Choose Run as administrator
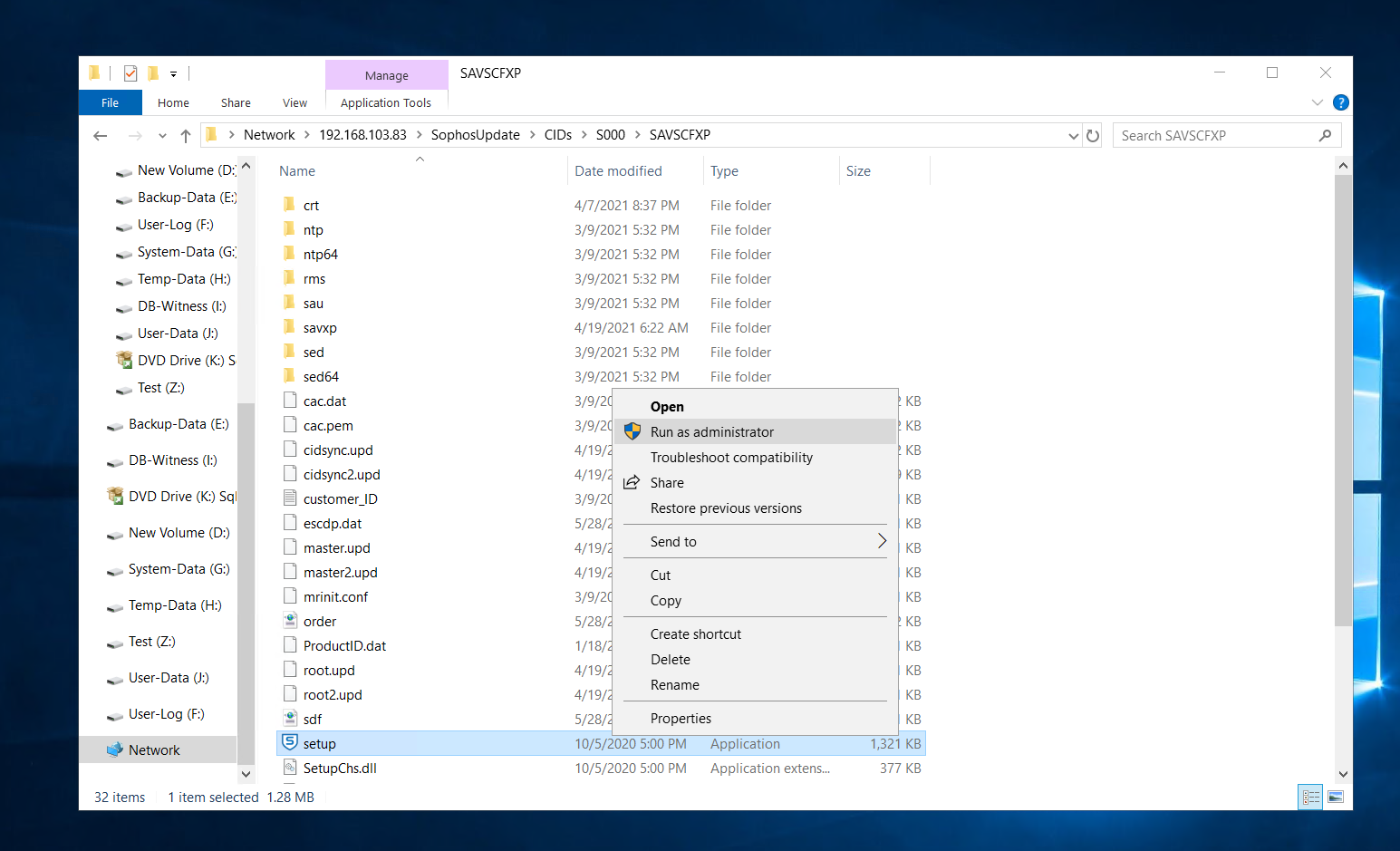Screen dimensions: 1400x851 (755, 432)
